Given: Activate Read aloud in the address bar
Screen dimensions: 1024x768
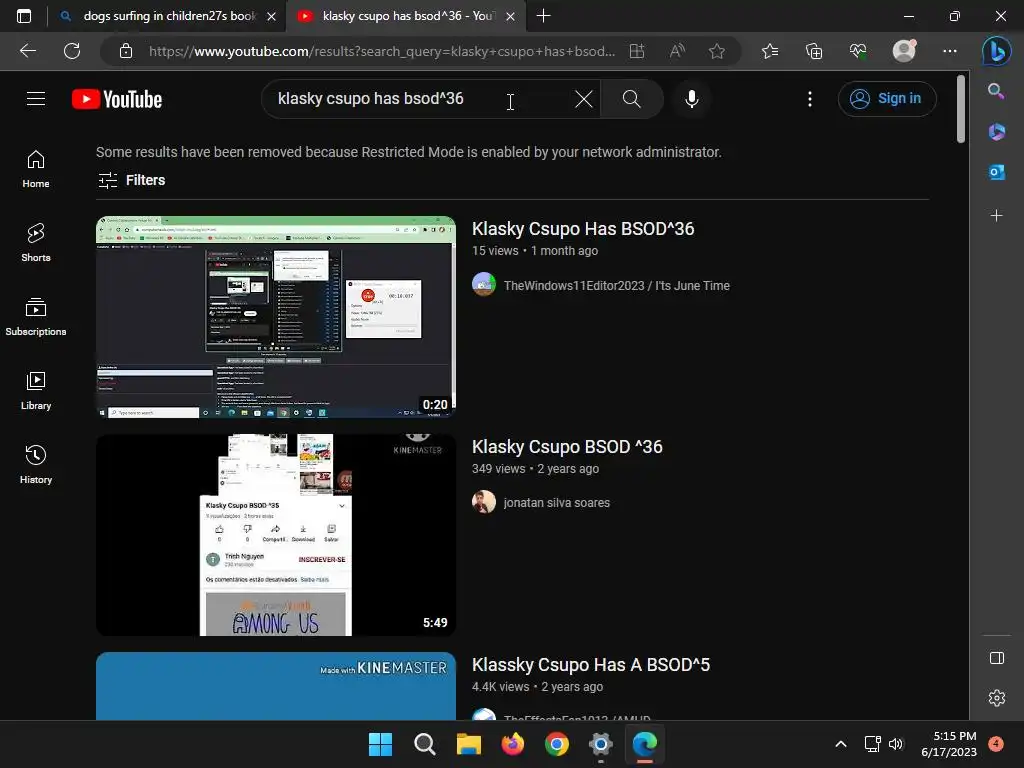Looking at the screenshot, I should pyautogui.click(x=677, y=51).
